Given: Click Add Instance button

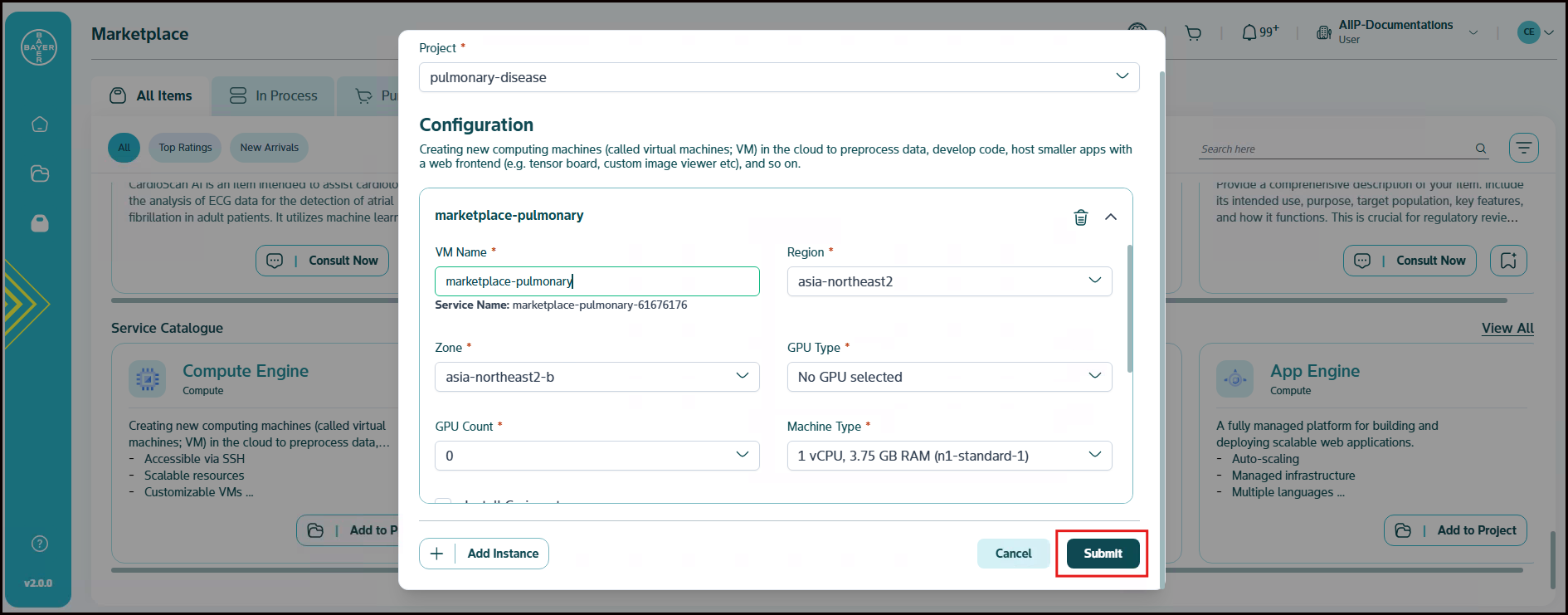Looking at the screenshot, I should pyautogui.click(x=484, y=554).
